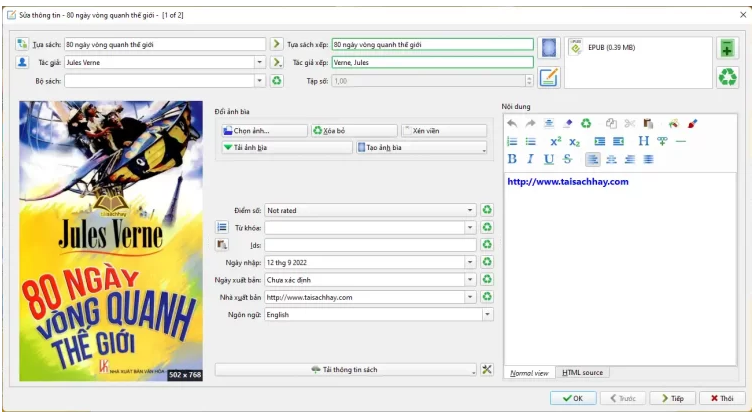Open the metadata download configuration tools icon
The width and height of the screenshot is (752, 412).
point(487,369)
